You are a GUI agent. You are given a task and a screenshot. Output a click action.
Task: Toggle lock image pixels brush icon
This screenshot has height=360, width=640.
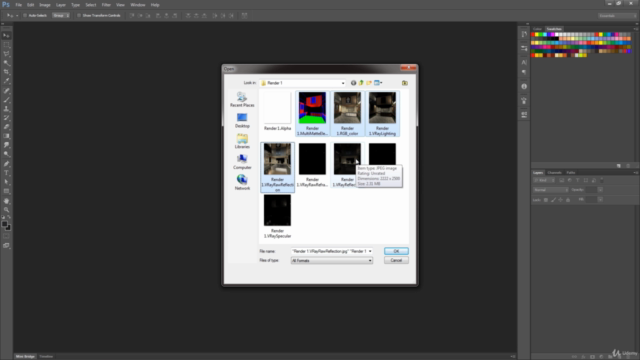553,200
